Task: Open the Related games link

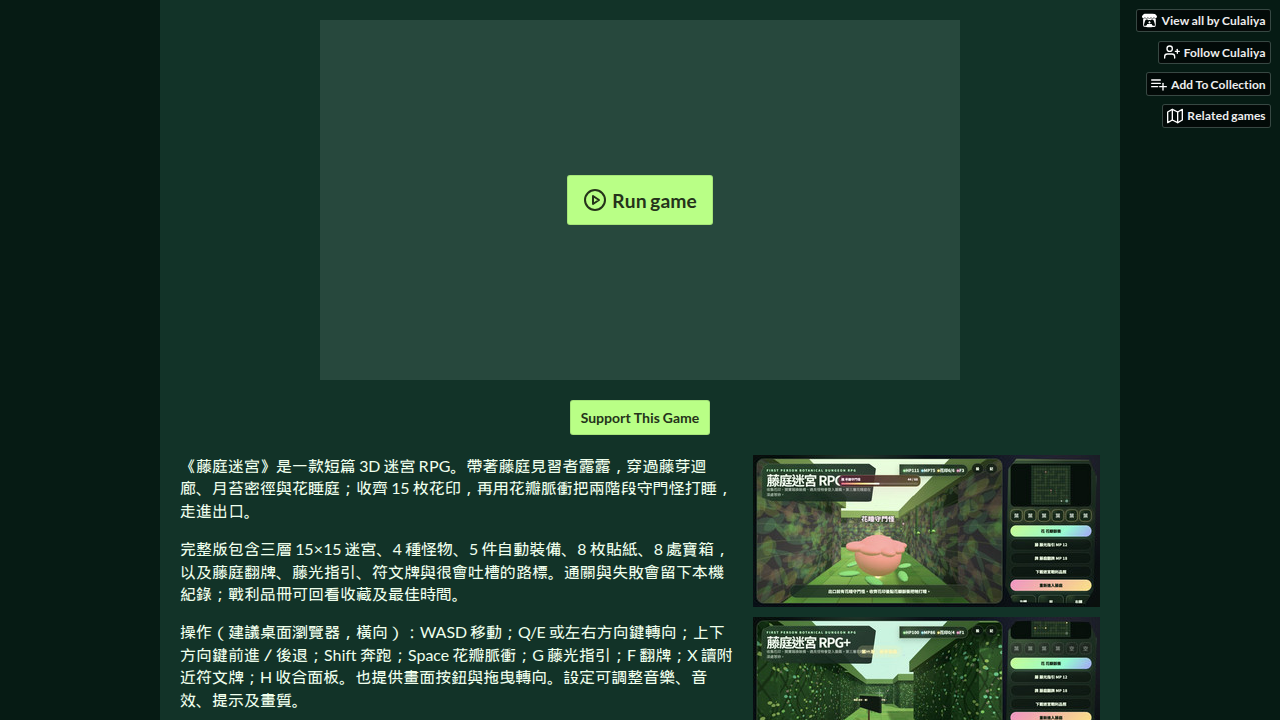Action: click(1216, 116)
